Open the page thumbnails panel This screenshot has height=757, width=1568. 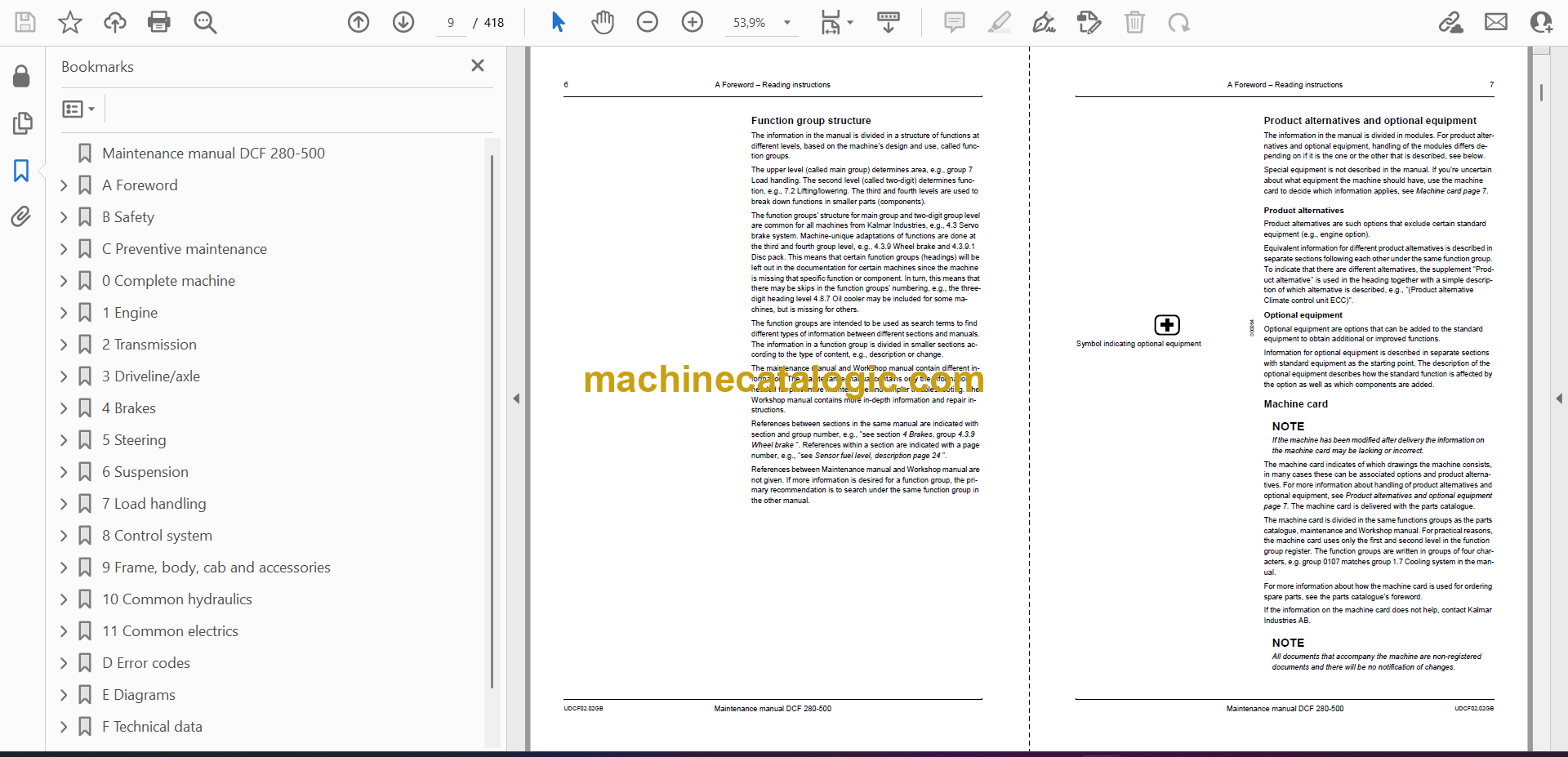click(22, 123)
